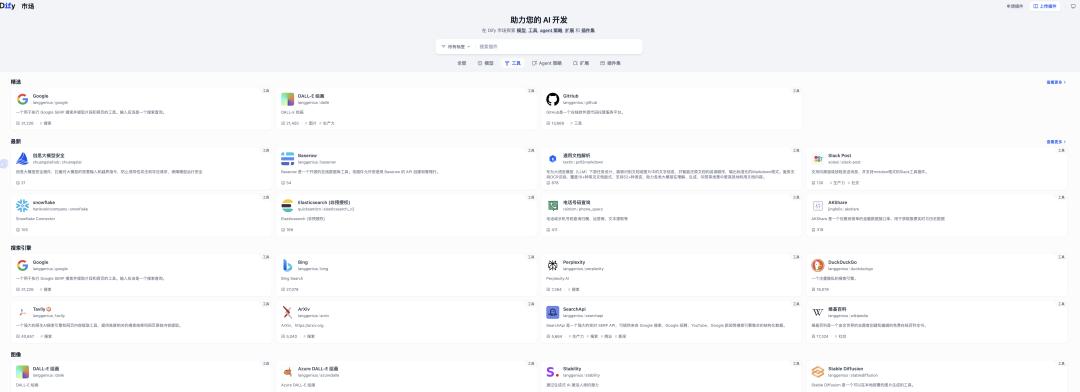Open the Dify logo home link

point(8,6)
